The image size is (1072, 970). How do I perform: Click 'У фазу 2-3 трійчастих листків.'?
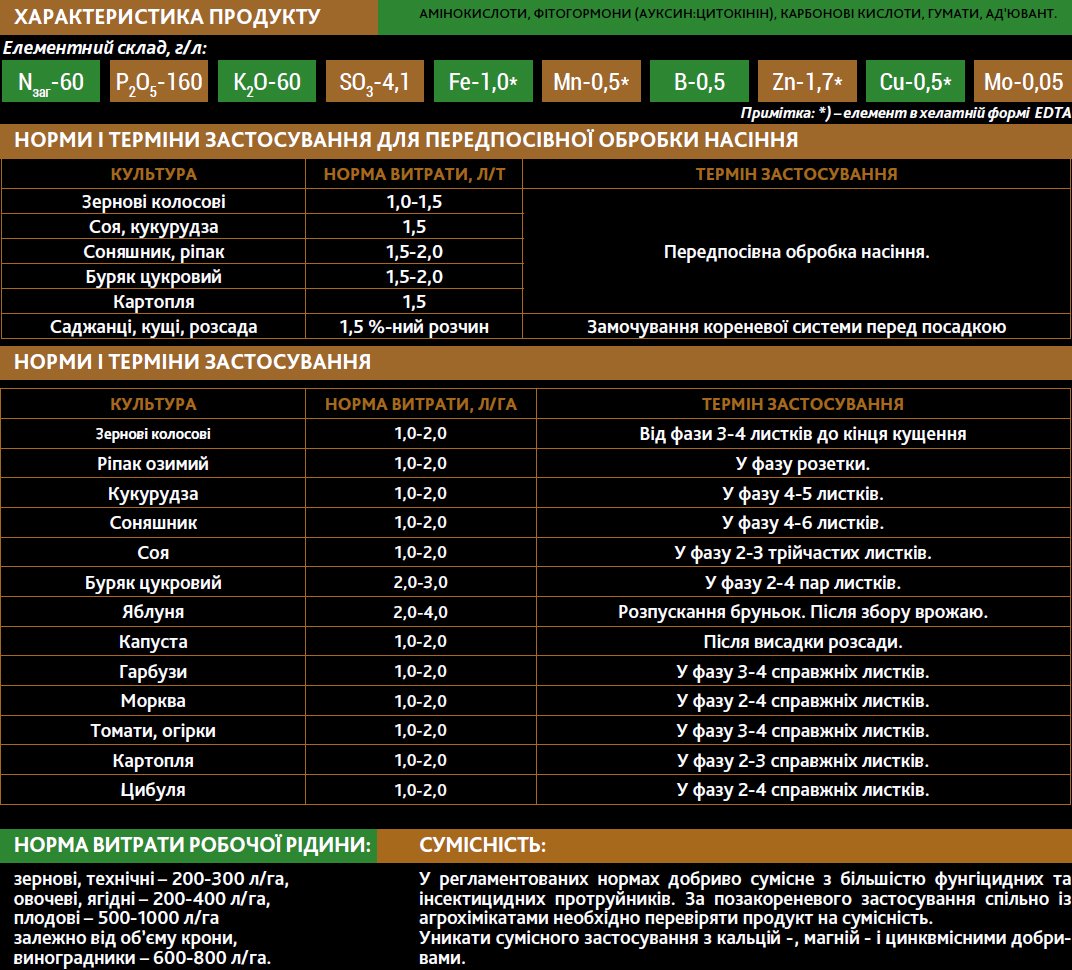tap(803, 552)
